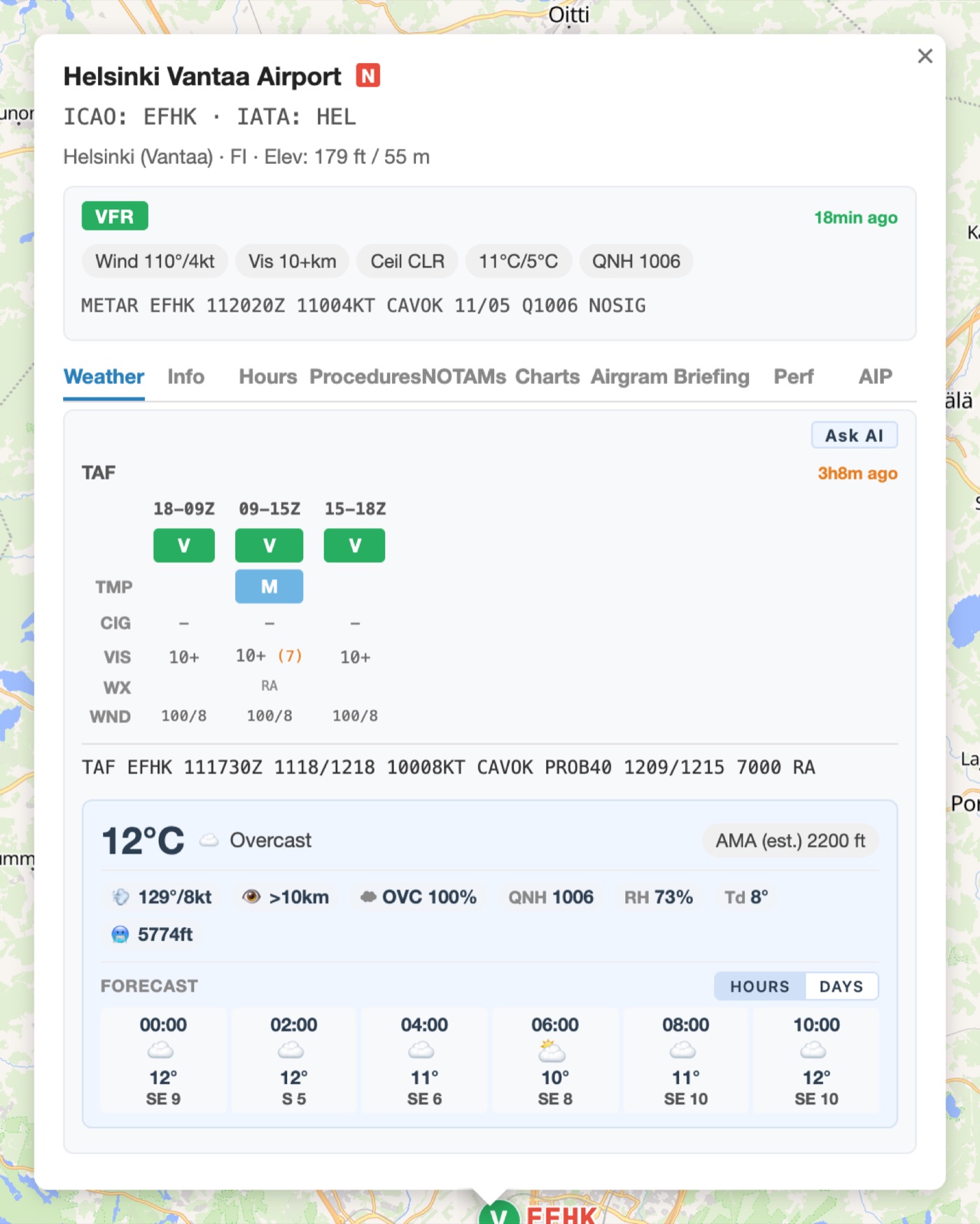Screen dimensions: 980x1224
Task: Open the Procedures tab
Action: point(365,377)
